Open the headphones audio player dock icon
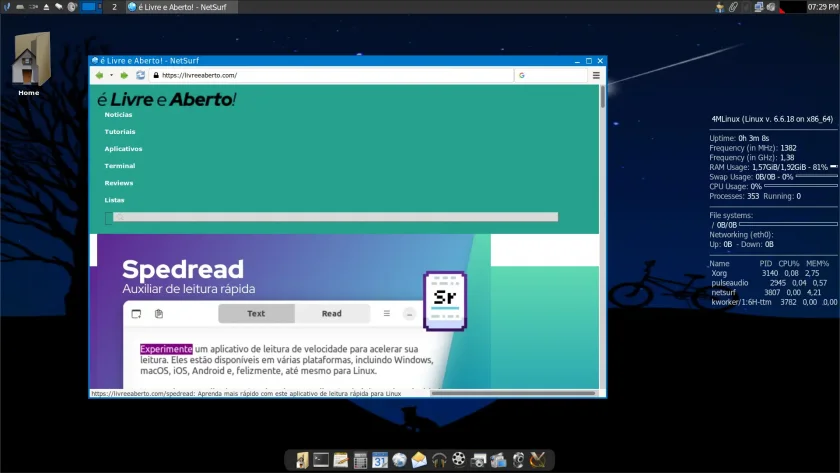 coord(439,460)
